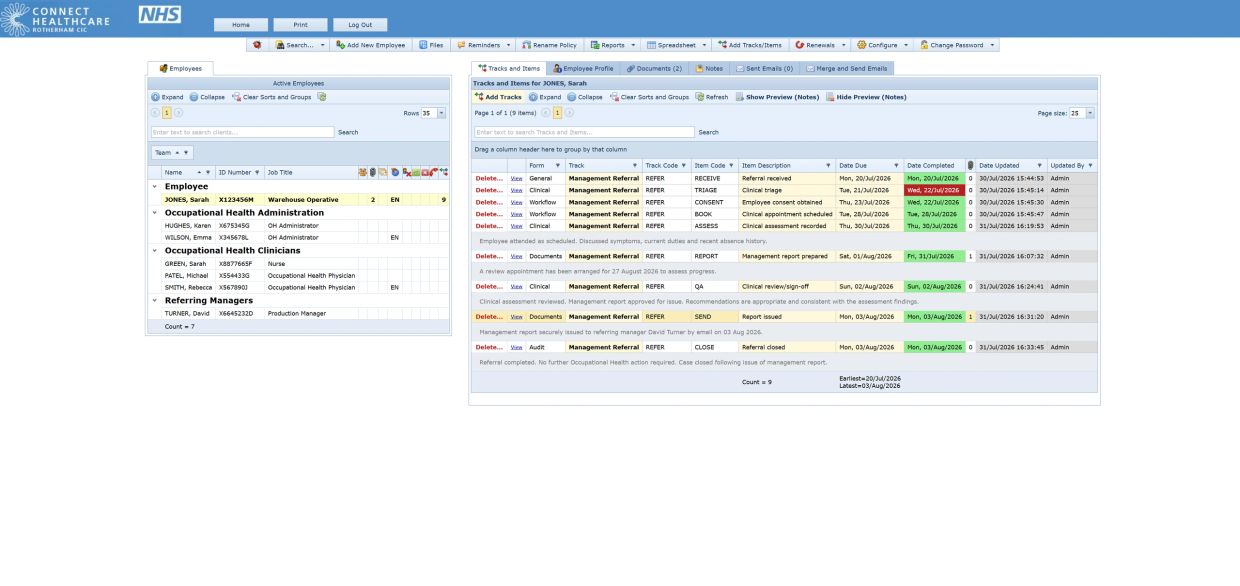Click the export icon beside the Employees Clear Sorts
The image size is (1240, 586).
322,97
